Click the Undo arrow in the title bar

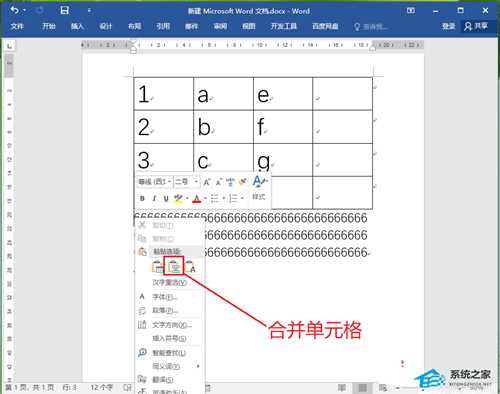click(x=15, y=10)
